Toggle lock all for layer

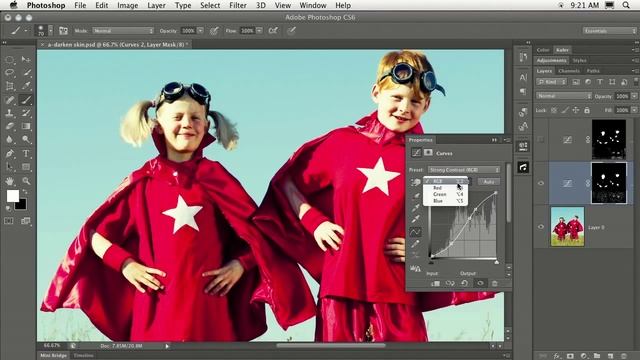tap(587, 110)
